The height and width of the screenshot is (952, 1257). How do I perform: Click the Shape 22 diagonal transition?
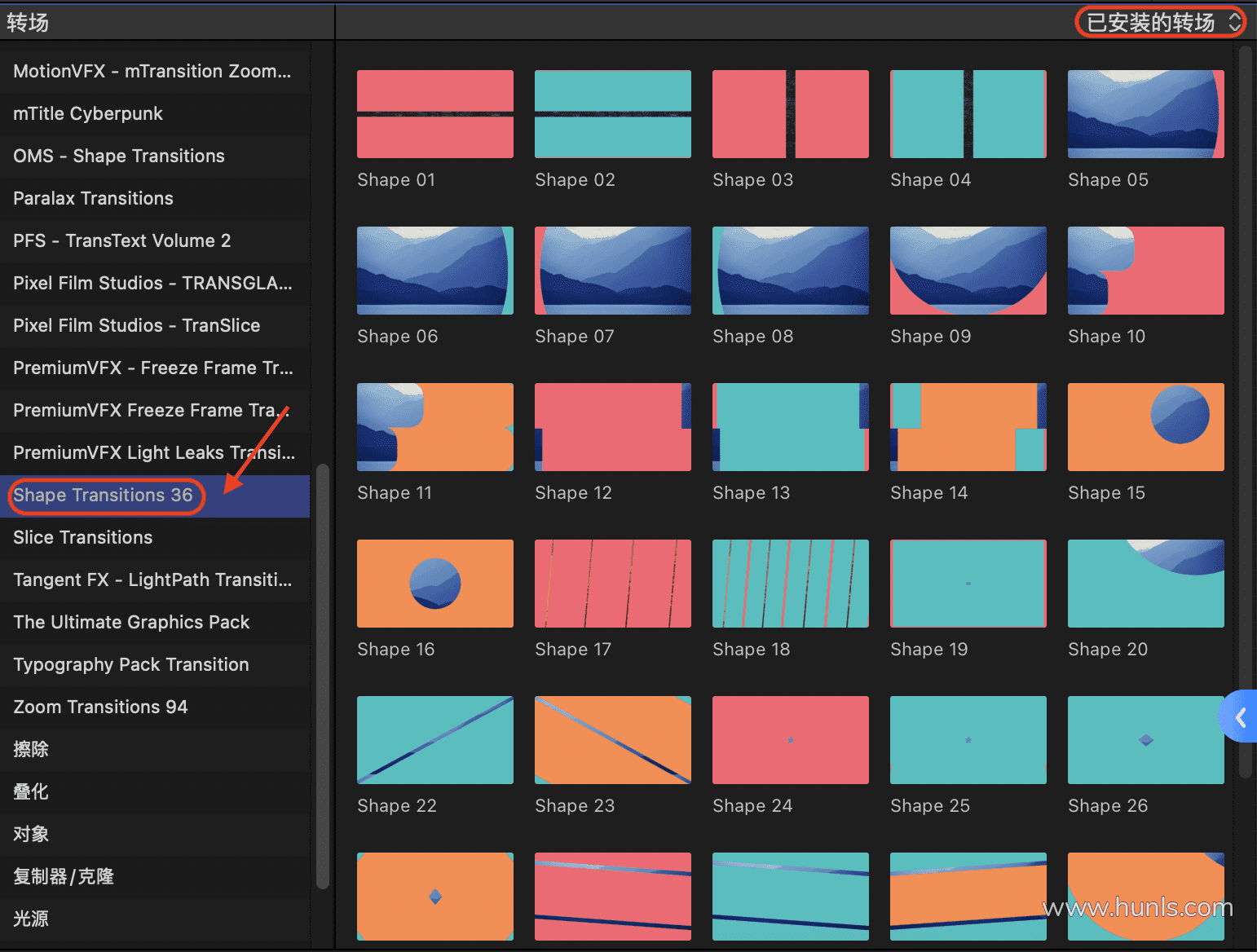(x=434, y=740)
